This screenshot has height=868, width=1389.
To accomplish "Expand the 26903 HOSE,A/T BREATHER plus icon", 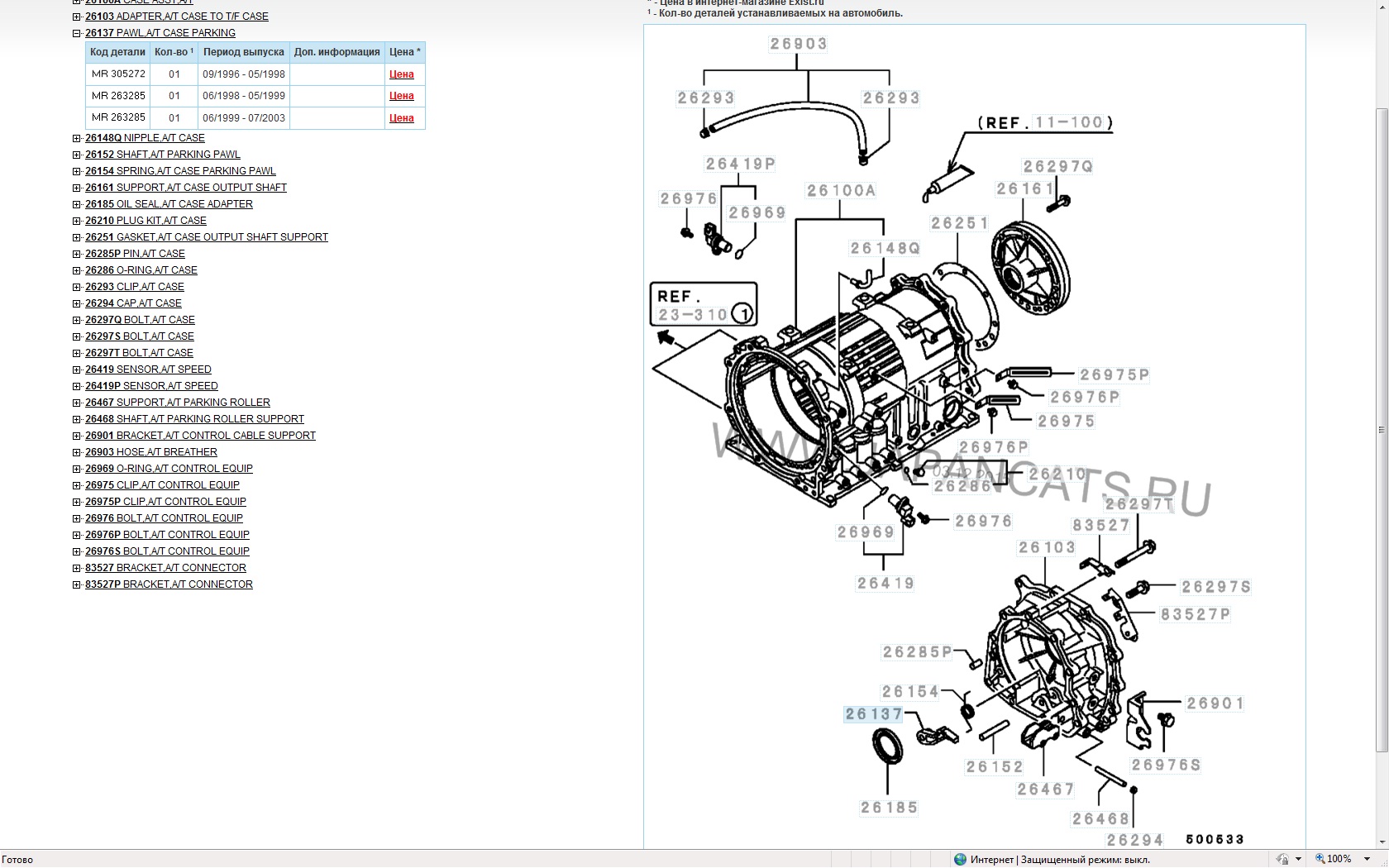I will (77, 452).
